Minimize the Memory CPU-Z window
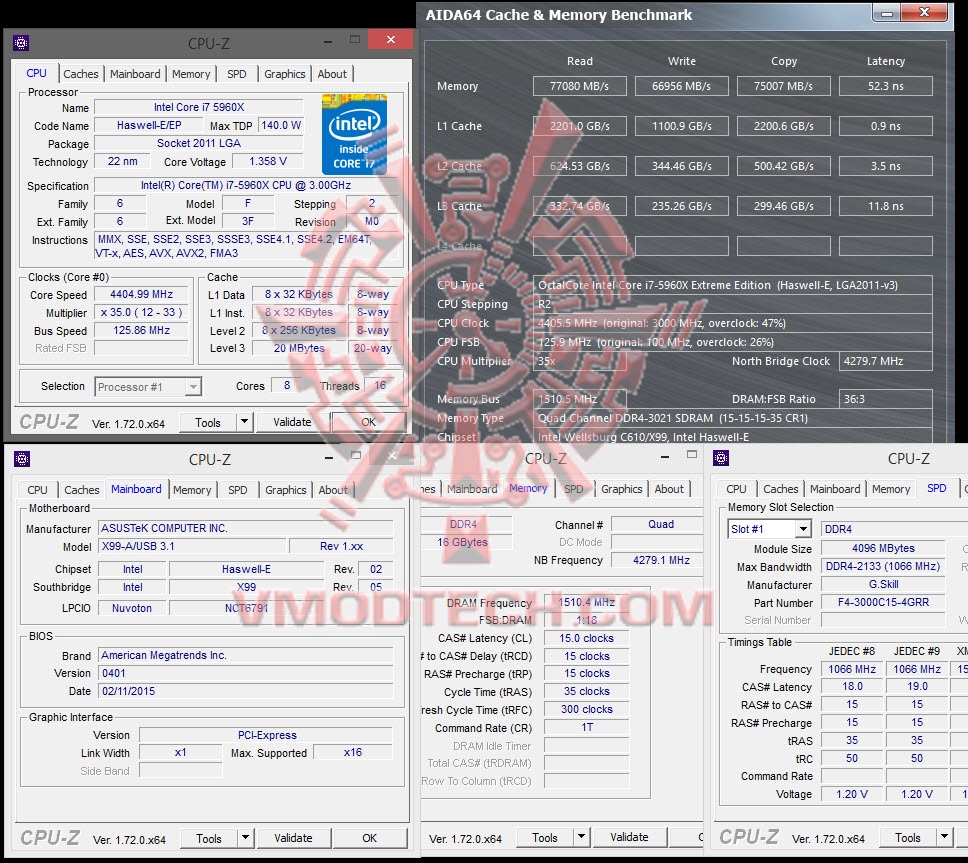 tap(665, 457)
